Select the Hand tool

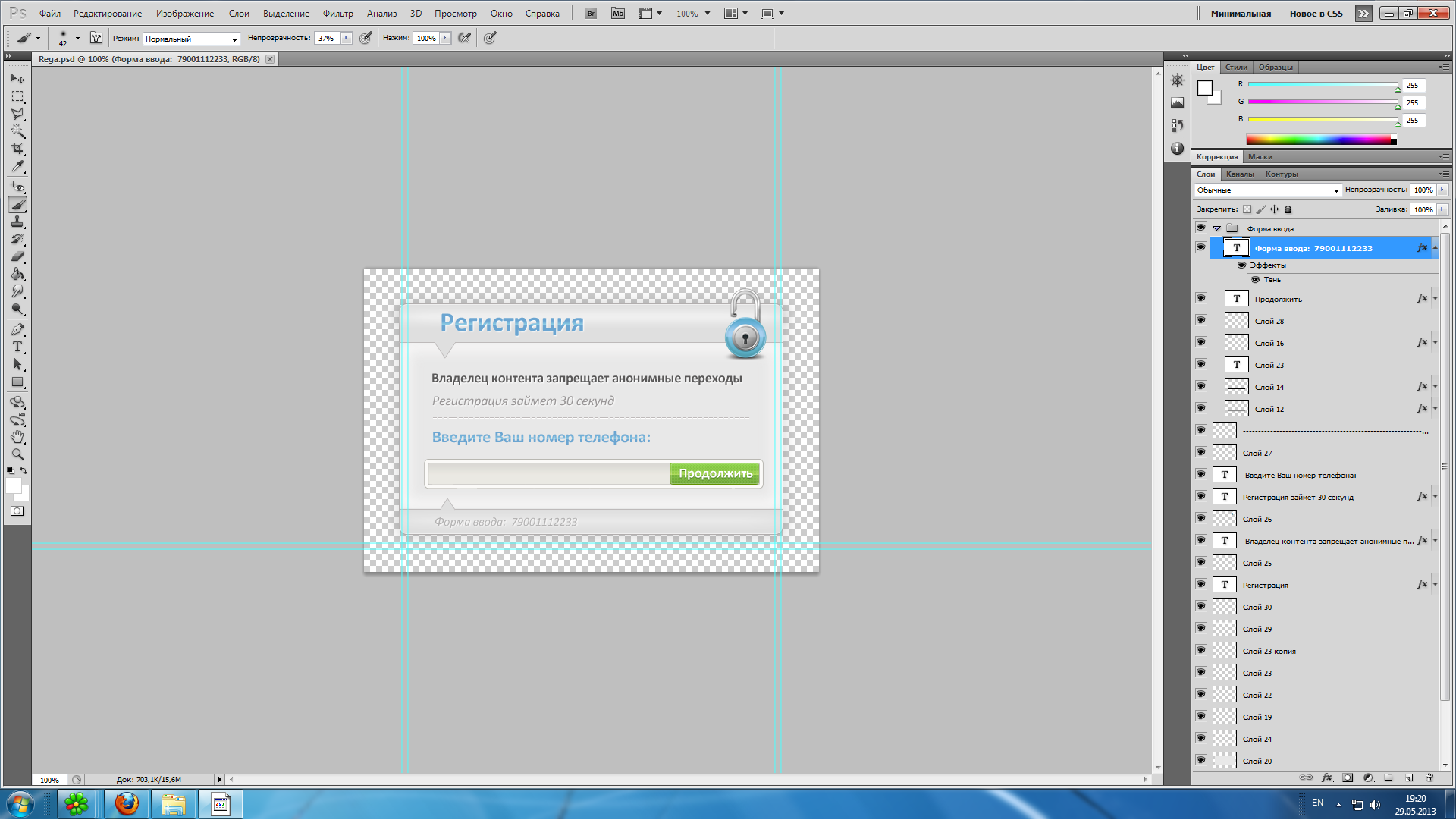tap(17, 437)
